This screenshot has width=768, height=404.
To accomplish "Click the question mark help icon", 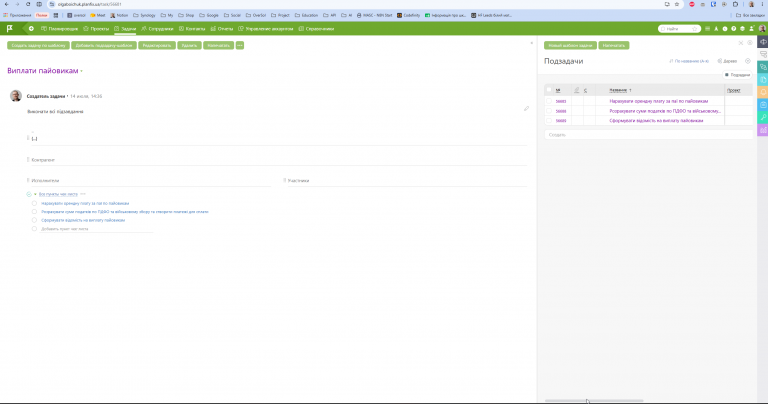I will [x=734, y=29].
